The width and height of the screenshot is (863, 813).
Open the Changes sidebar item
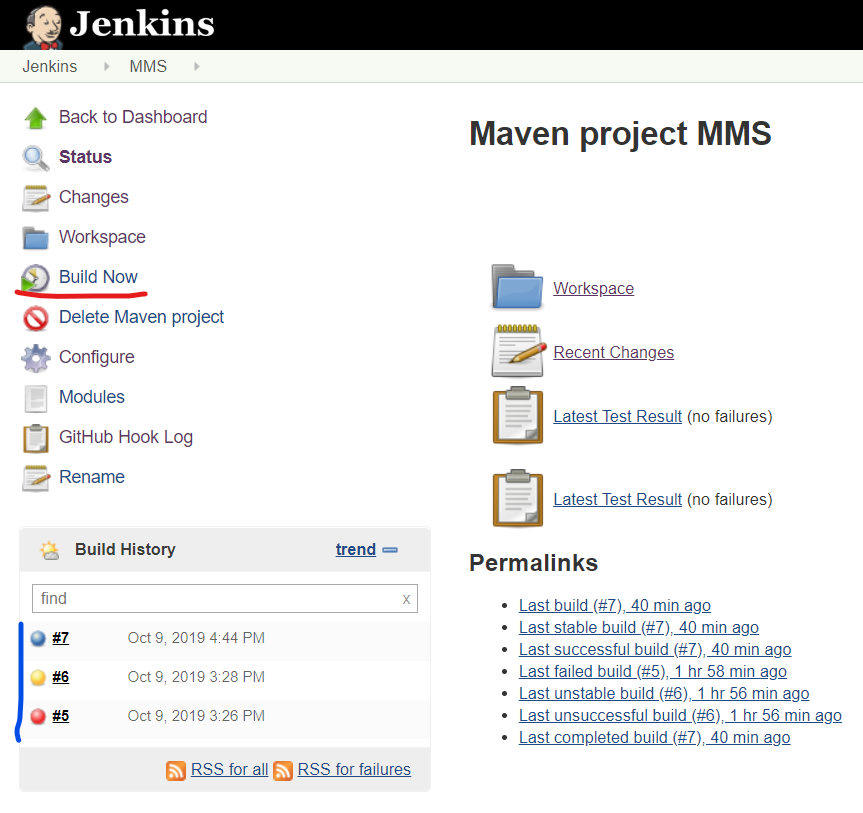coord(94,197)
